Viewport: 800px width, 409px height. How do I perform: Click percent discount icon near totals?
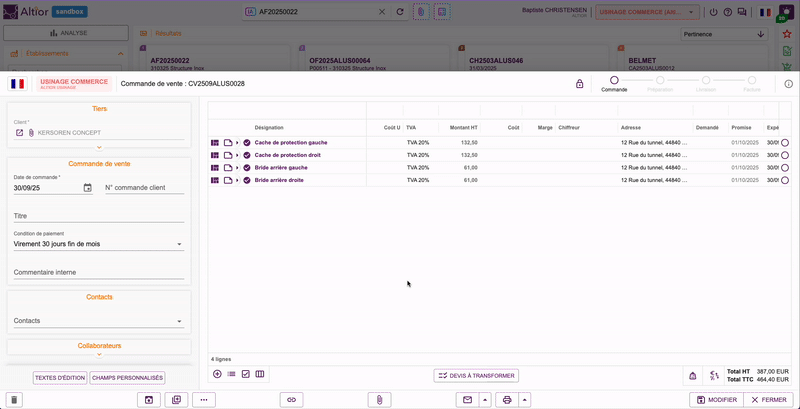click(714, 376)
